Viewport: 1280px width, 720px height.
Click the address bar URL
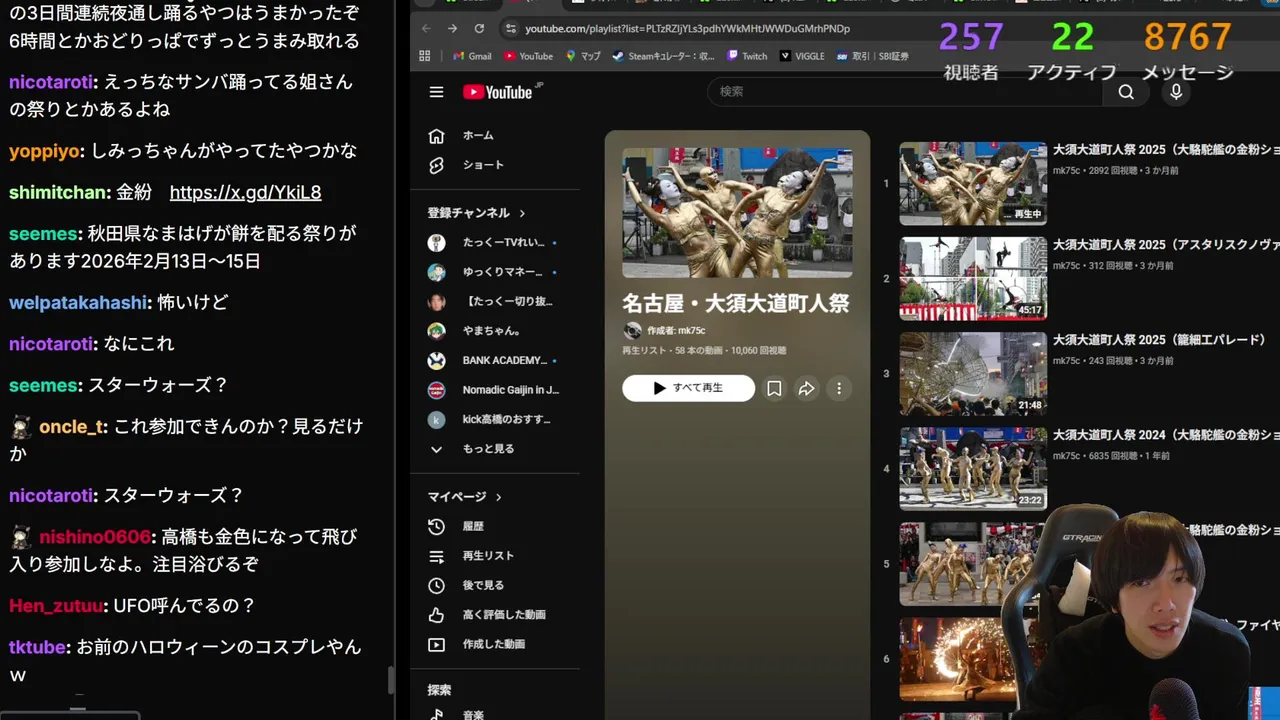pyautogui.click(x=687, y=29)
